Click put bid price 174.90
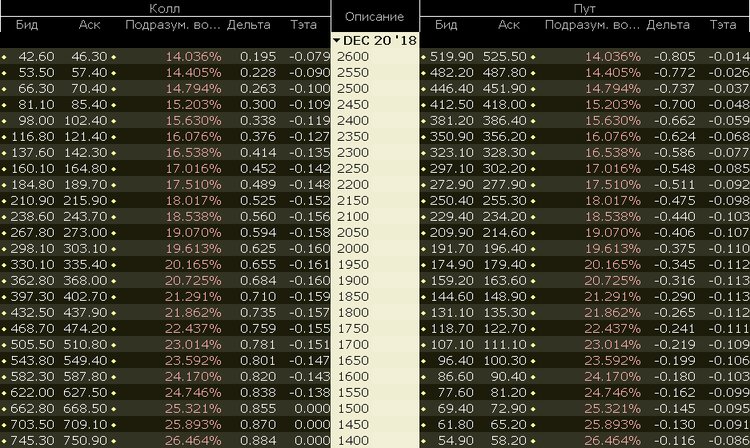 [452, 265]
